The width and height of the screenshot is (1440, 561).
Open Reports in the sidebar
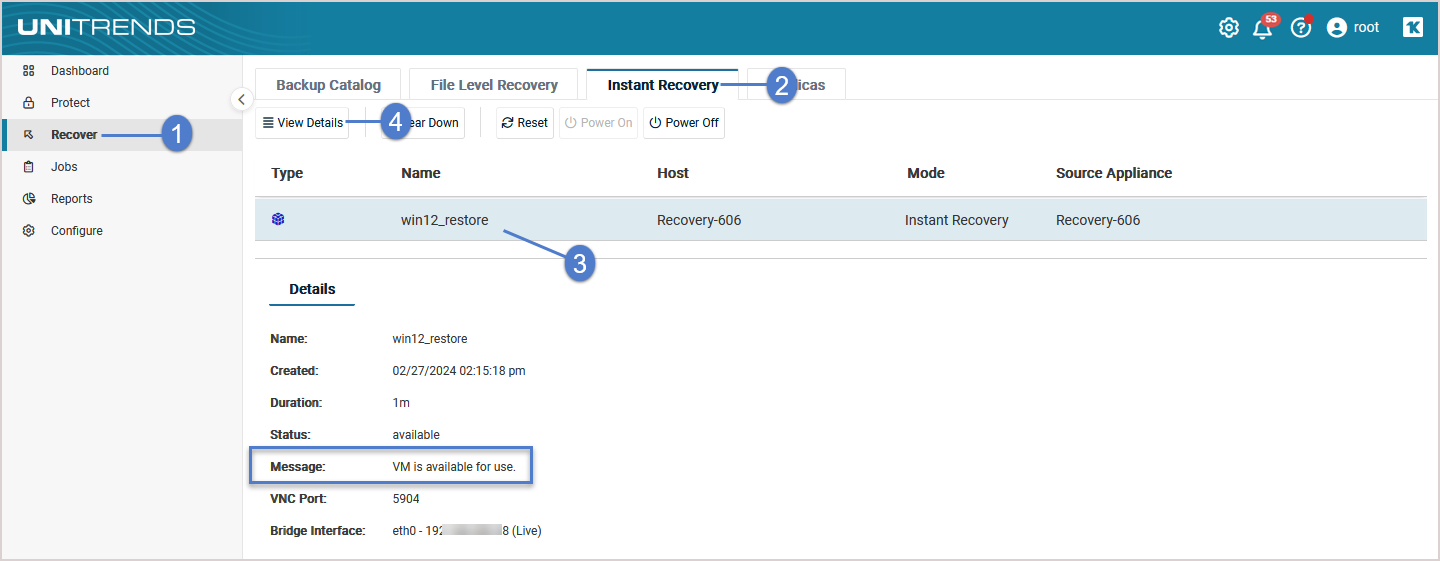pos(72,199)
